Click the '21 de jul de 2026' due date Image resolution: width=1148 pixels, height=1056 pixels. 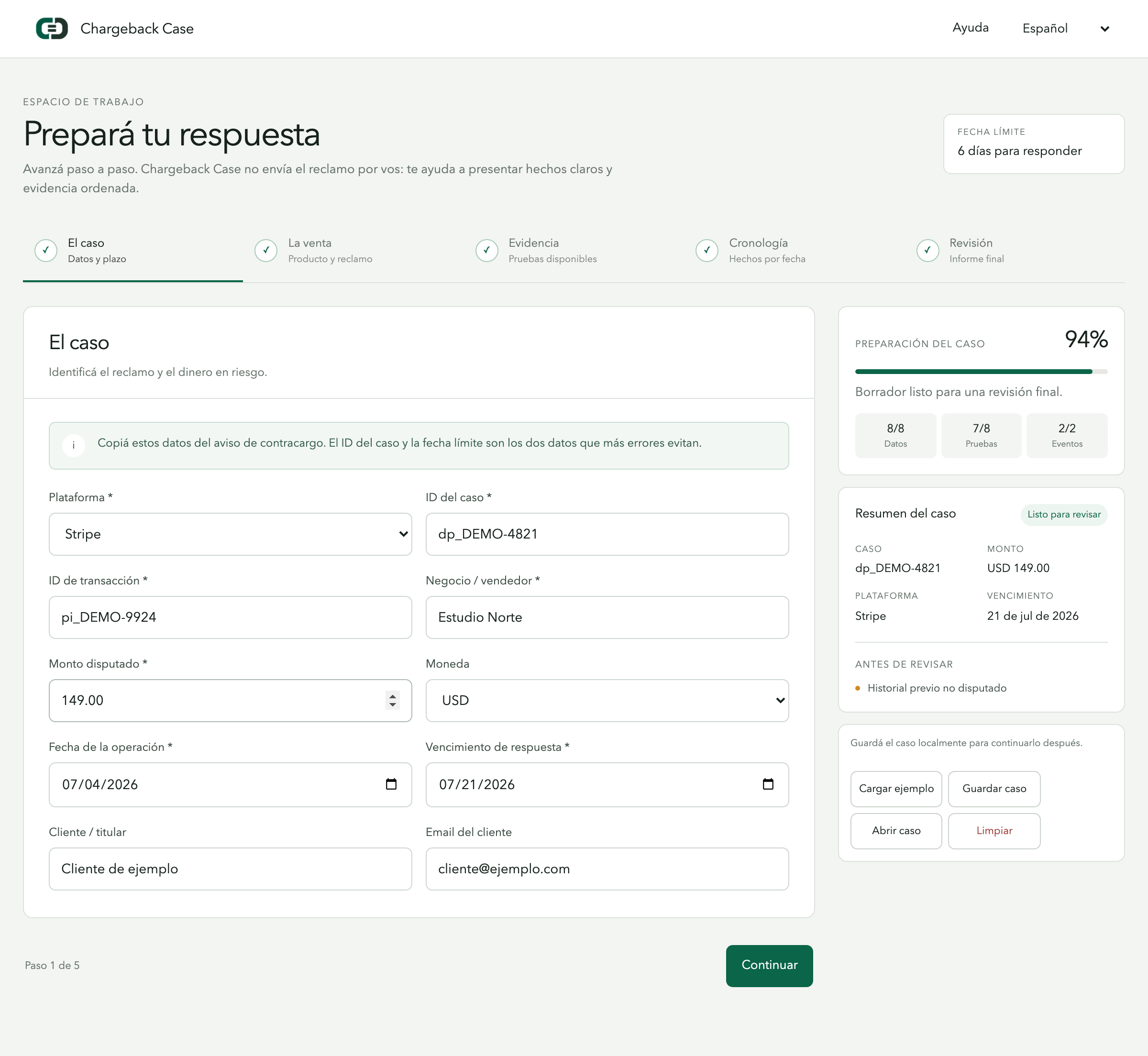(1033, 616)
